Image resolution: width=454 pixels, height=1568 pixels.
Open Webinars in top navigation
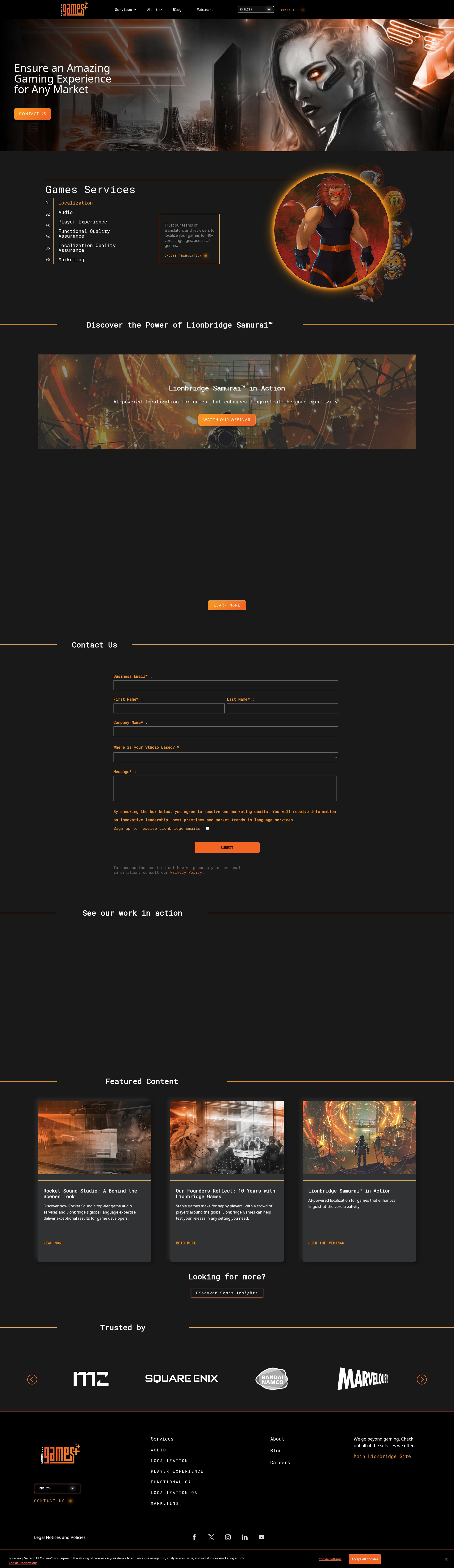click(x=205, y=10)
